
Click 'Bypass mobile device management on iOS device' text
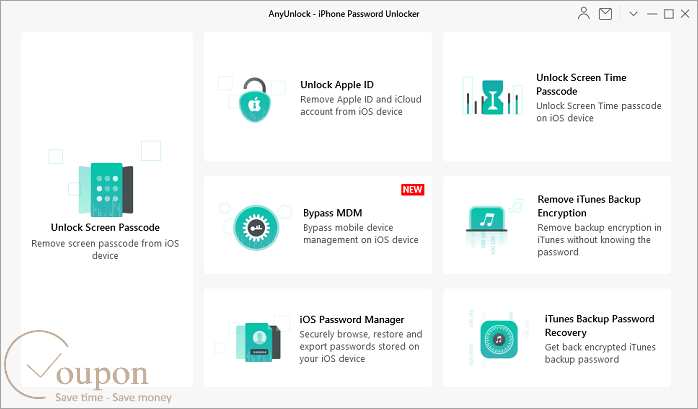pyautogui.click(x=361, y=234)
